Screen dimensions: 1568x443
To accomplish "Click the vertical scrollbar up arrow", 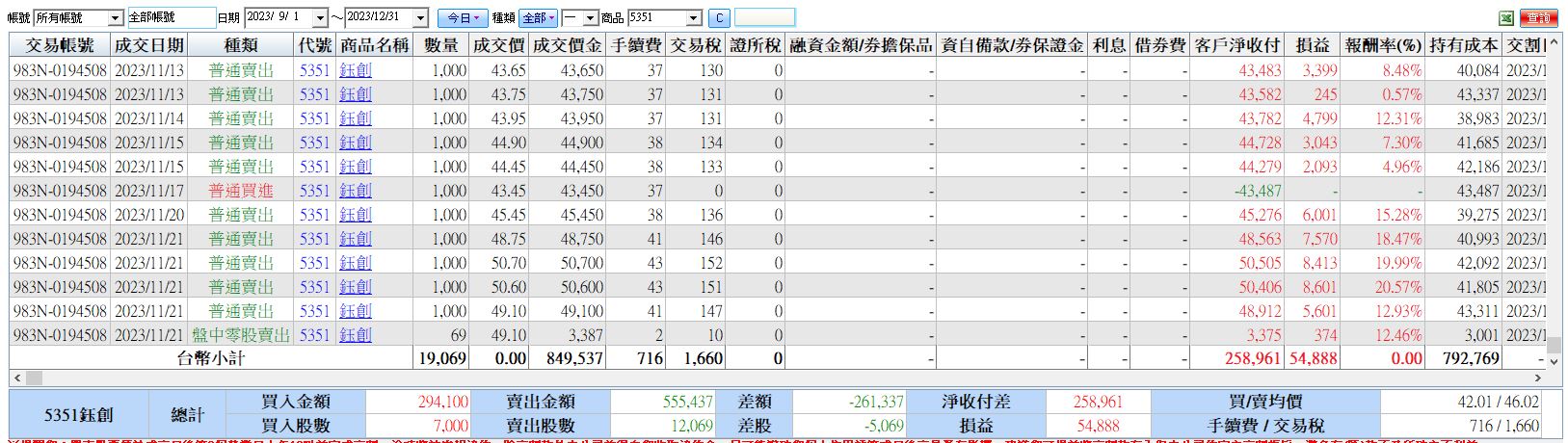I will (x=1553, y=42).
